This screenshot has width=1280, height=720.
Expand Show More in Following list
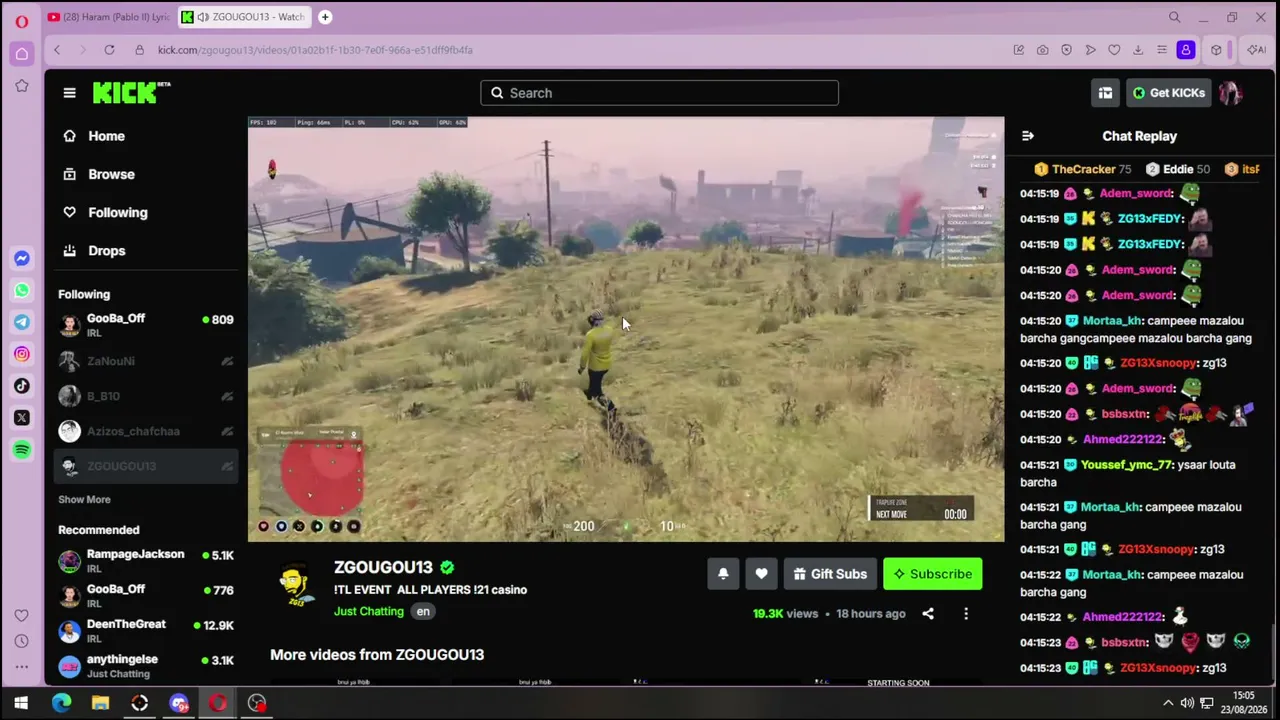click(84, 500)
